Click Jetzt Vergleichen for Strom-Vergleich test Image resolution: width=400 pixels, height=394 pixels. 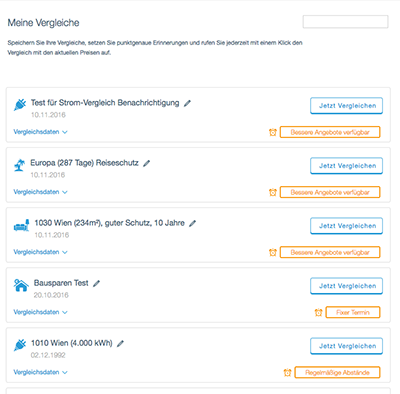(346, 106)
